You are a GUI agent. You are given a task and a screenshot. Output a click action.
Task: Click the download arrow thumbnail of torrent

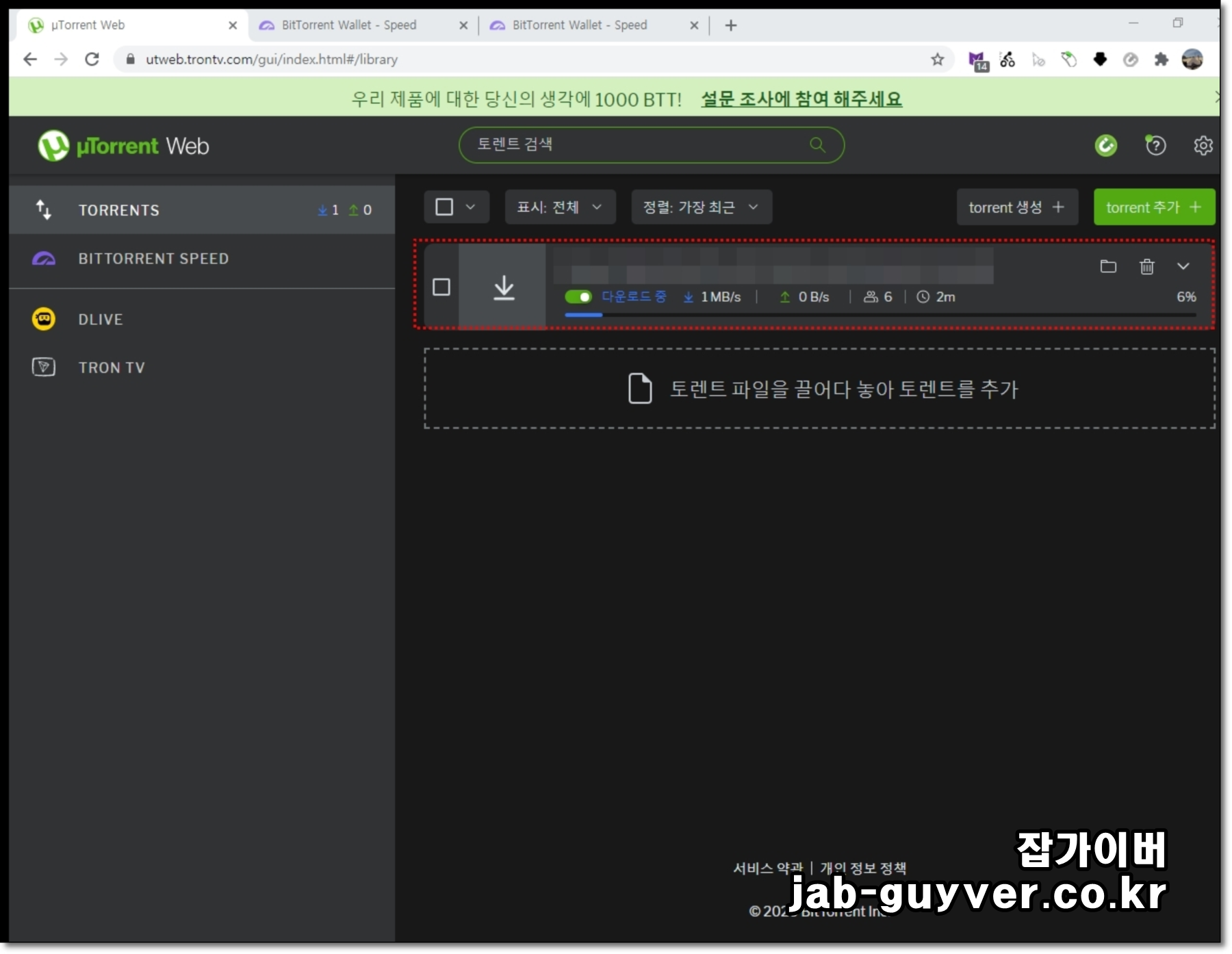(x=504, y=287)
